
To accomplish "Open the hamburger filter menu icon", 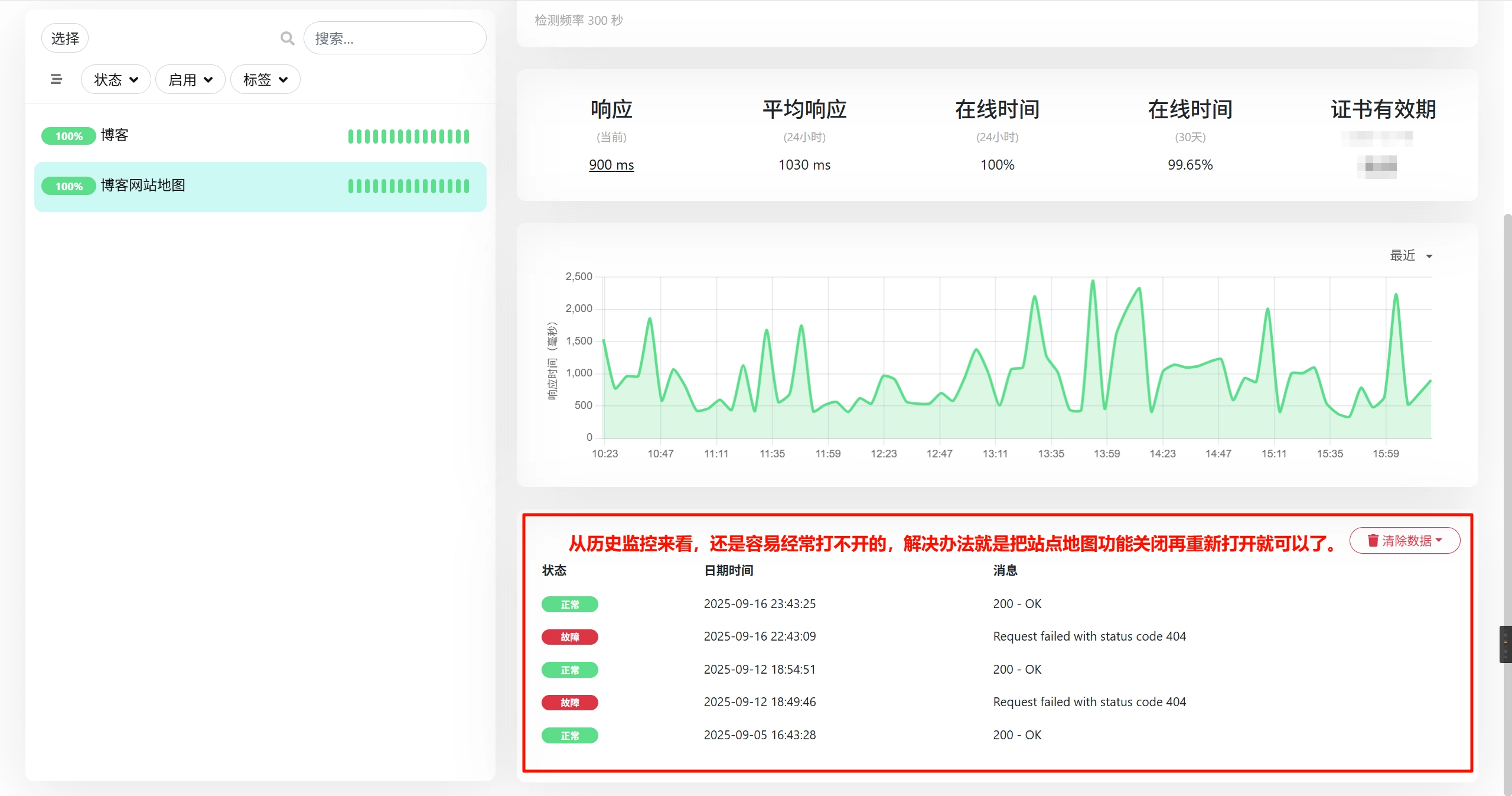I will 56,79.
